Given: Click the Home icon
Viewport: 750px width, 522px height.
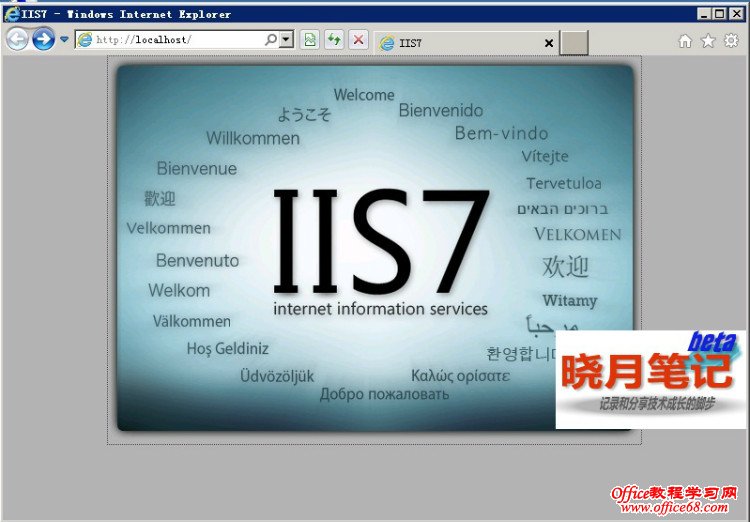Looking at the screenshot, I should (x=685, y=41).
